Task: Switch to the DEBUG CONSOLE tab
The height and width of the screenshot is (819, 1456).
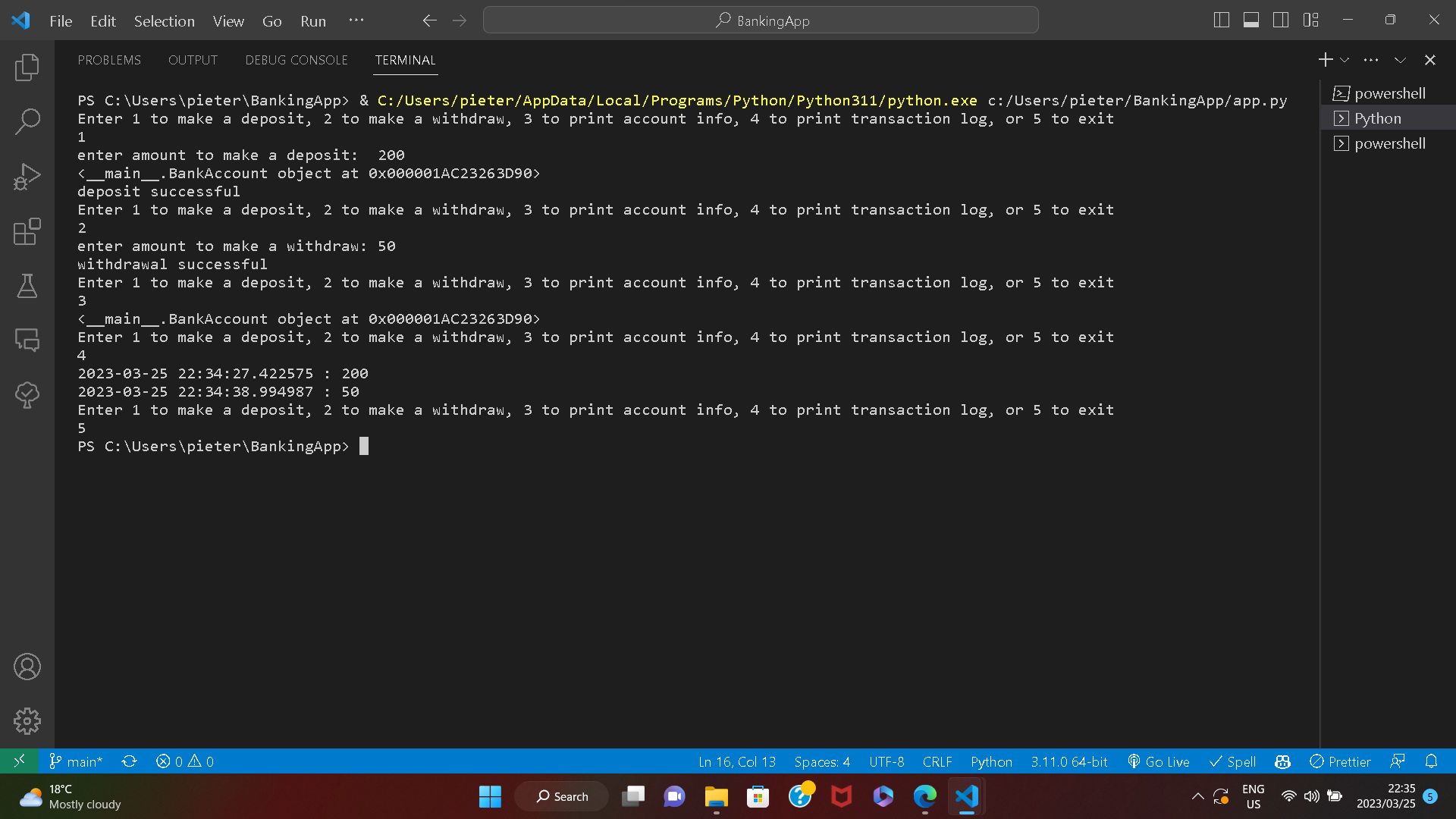Action: coord(296,60)
